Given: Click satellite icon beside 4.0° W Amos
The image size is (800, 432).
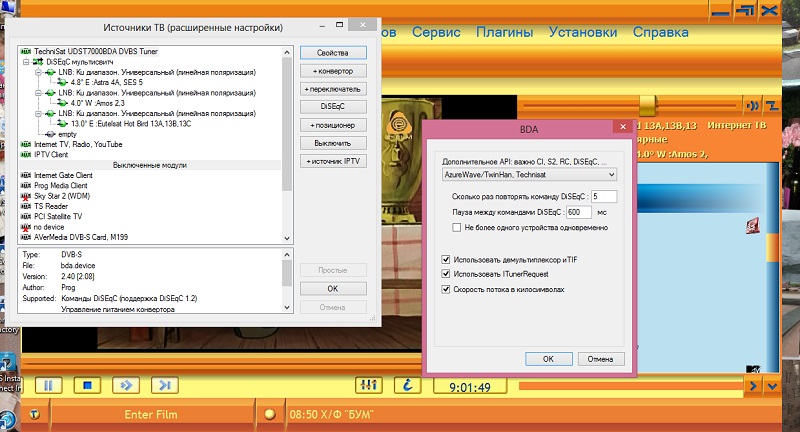Looking at the screenshot, I should coord(62,103).
